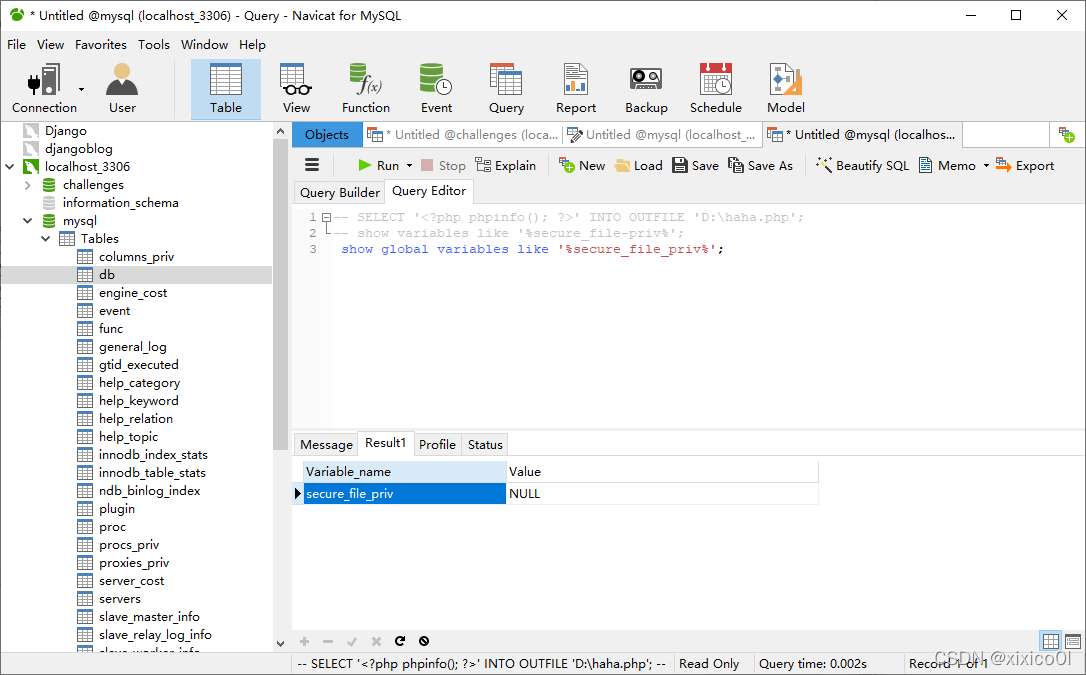Viewport: 1086px width, 675px height.
Task: Select the columns_priv table
Action: tap(136, 257)
